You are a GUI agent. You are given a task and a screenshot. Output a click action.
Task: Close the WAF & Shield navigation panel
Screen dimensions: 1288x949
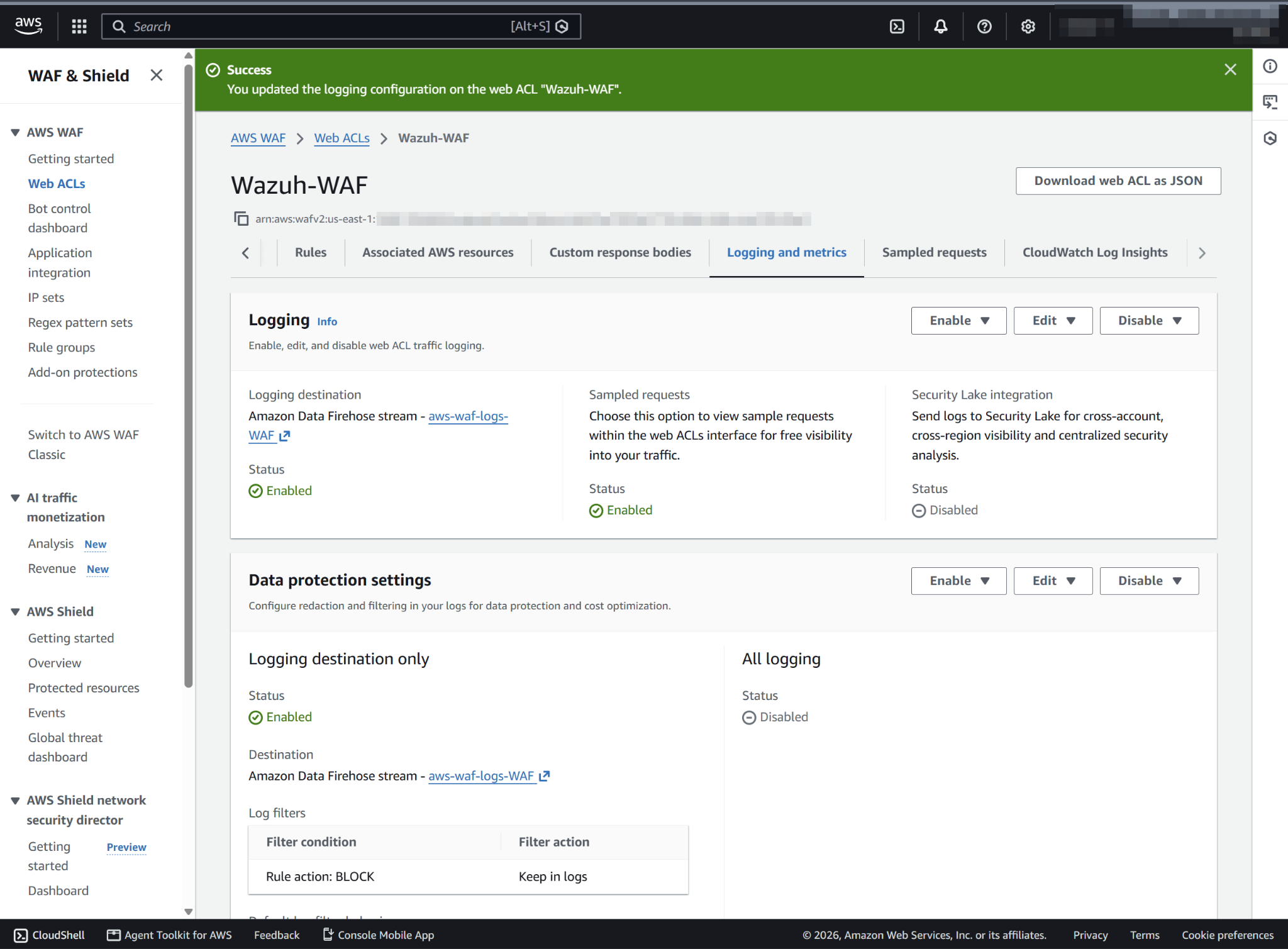point(157,75)
